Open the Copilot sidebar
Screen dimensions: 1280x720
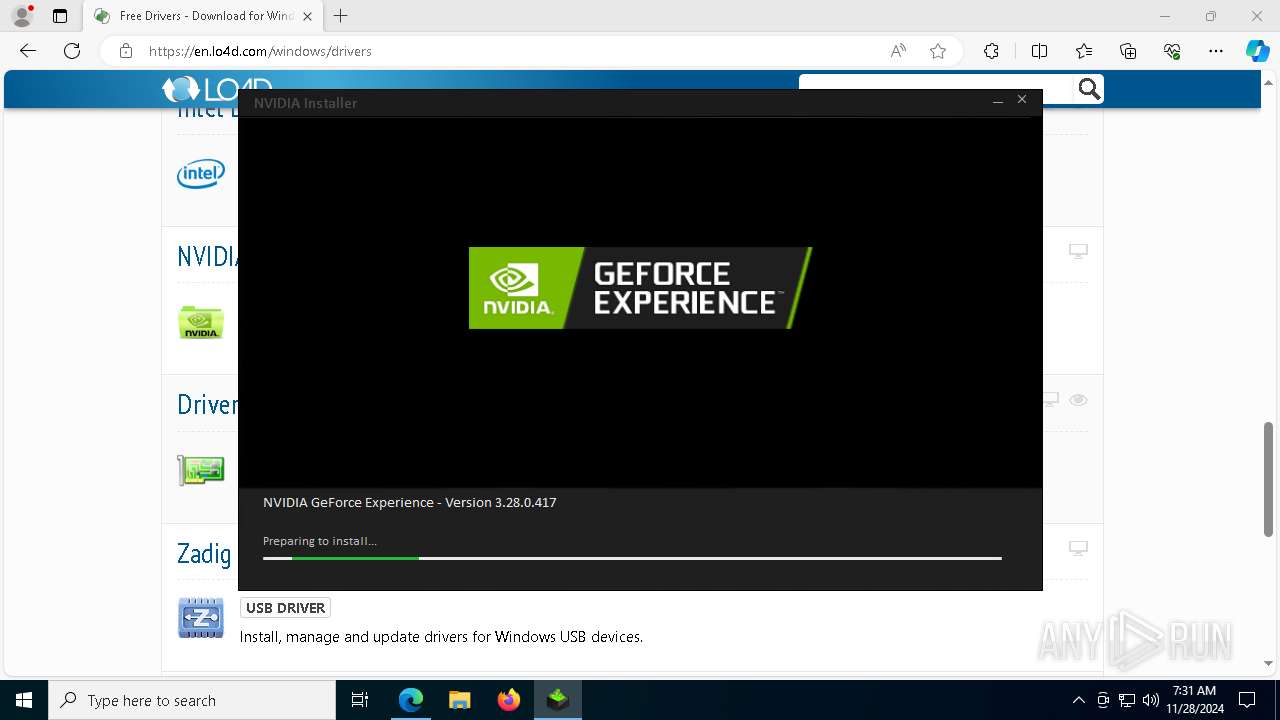tap(1257, 51)
